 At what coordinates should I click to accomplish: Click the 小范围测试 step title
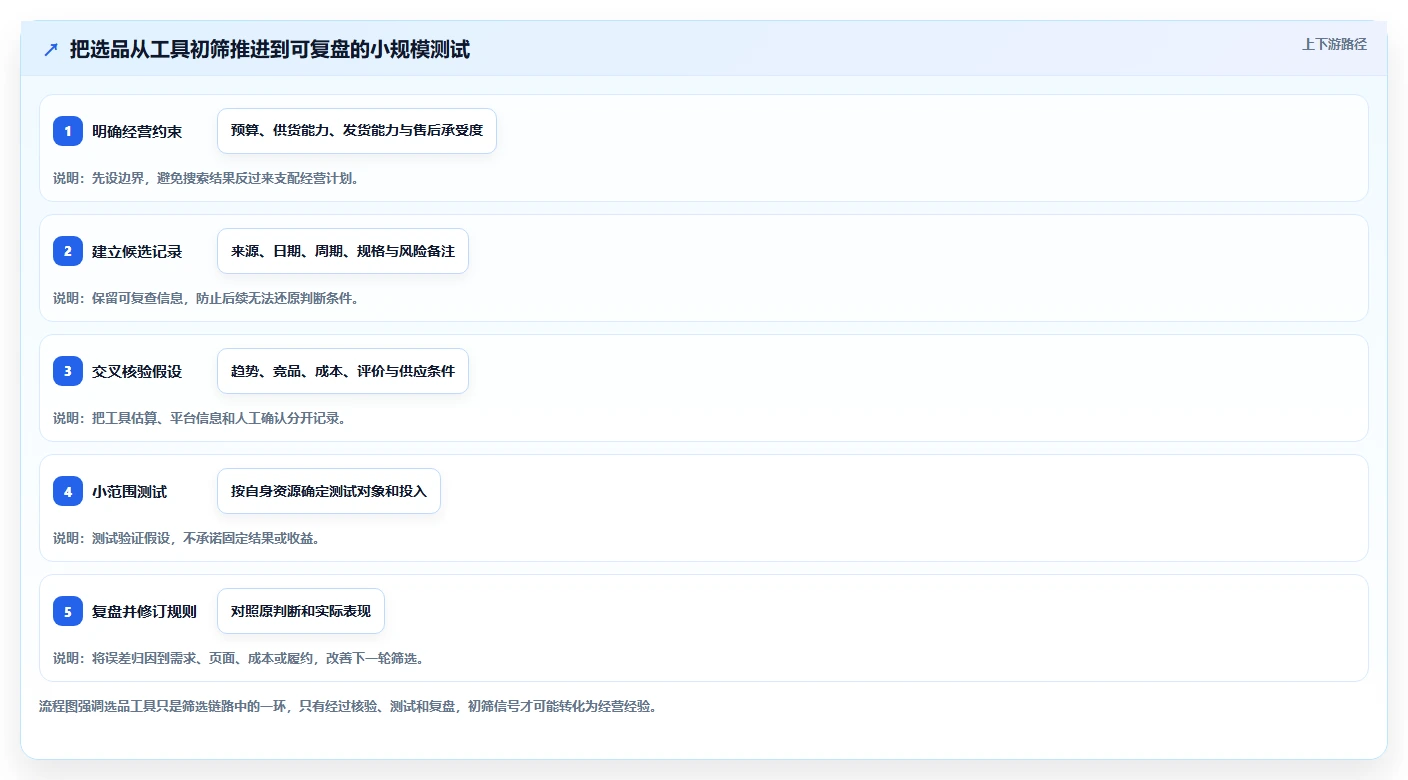click(130, 491)
